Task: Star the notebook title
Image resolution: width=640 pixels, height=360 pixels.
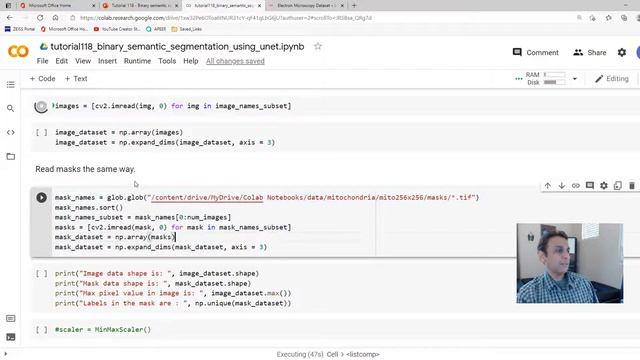Action: pyautogui.click(x=318, y=47)
